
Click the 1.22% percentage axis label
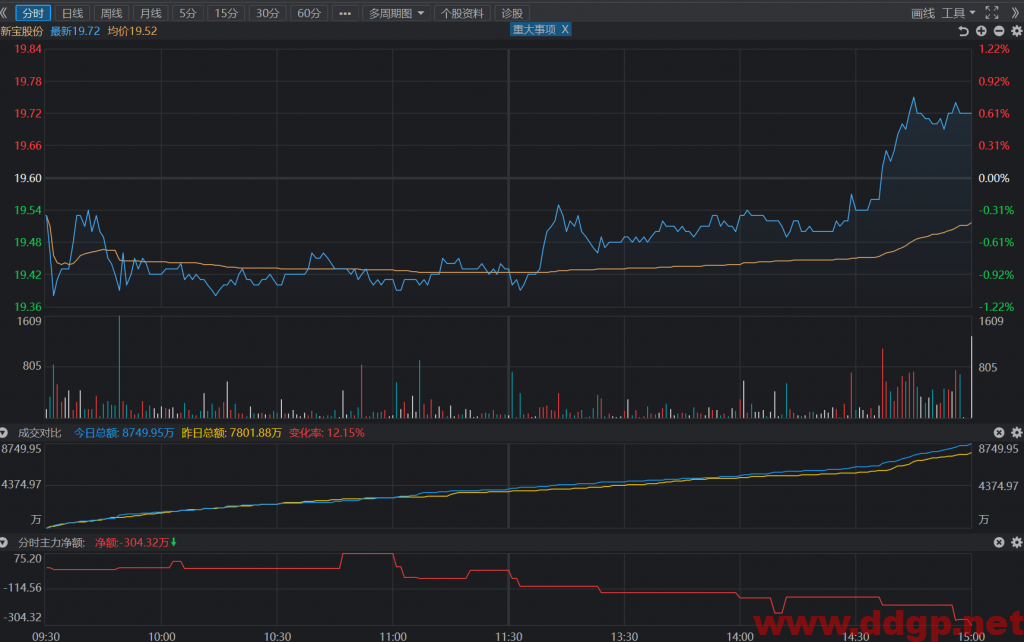(994, 49)
